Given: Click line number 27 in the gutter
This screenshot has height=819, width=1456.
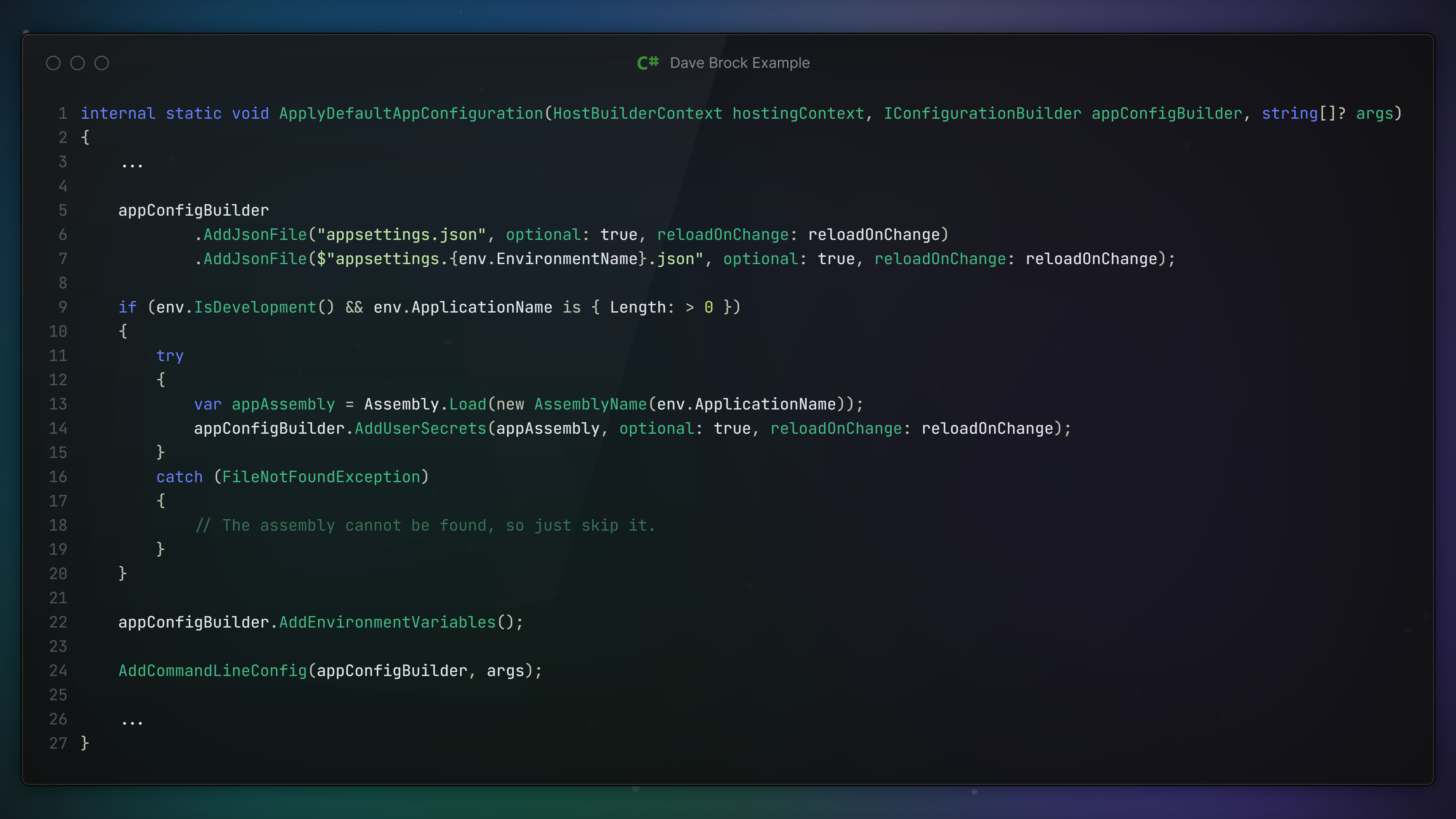Looking at the screenshot, I should (x=58, y=743).
